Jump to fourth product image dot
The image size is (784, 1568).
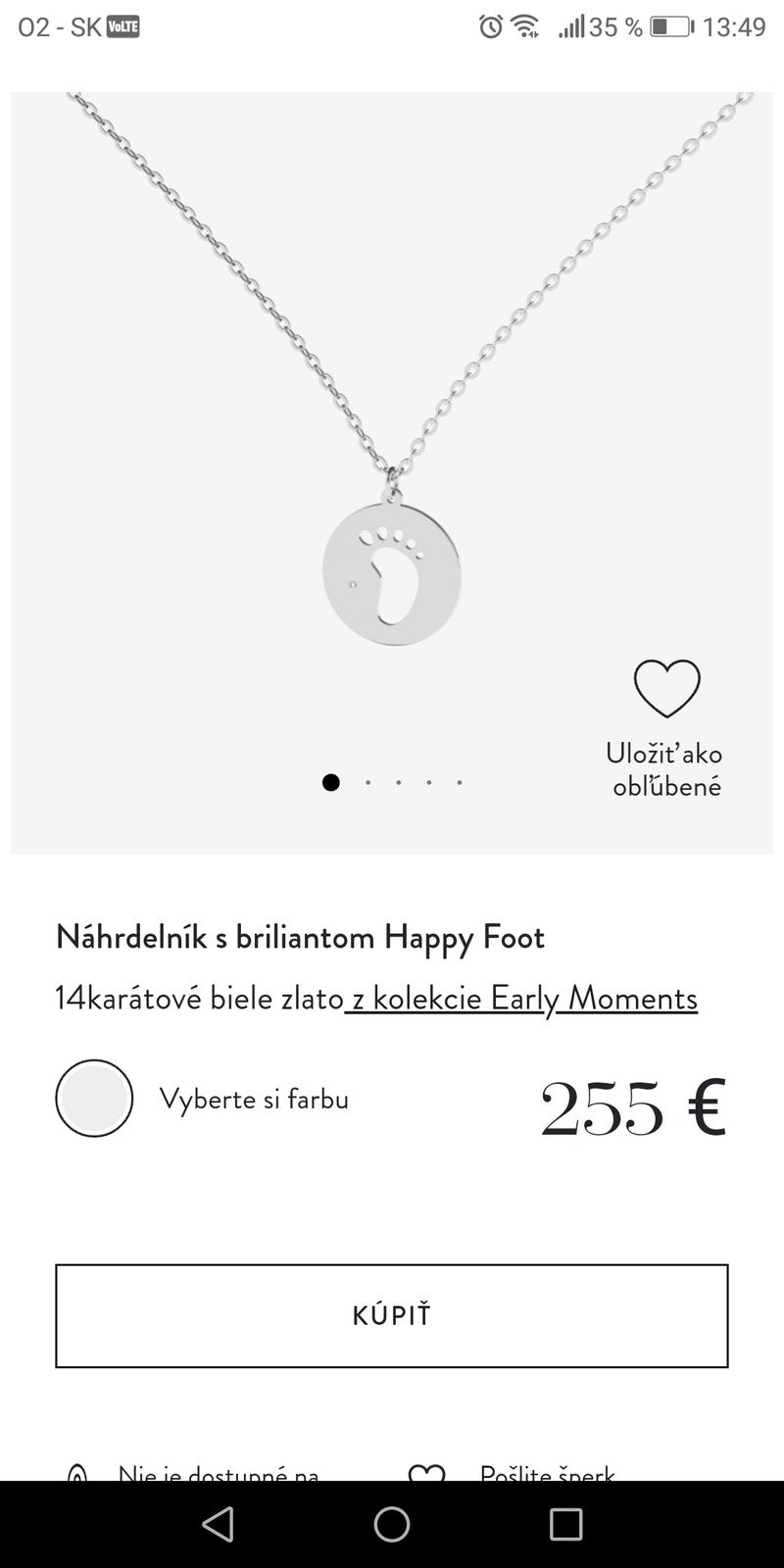428,782
